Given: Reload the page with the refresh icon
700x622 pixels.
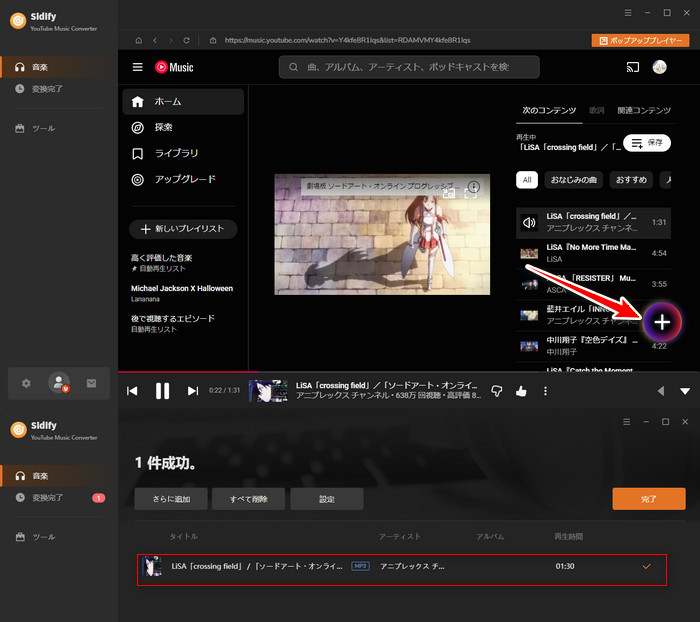Looking at the screenshot, I should [x=186, y=40].
